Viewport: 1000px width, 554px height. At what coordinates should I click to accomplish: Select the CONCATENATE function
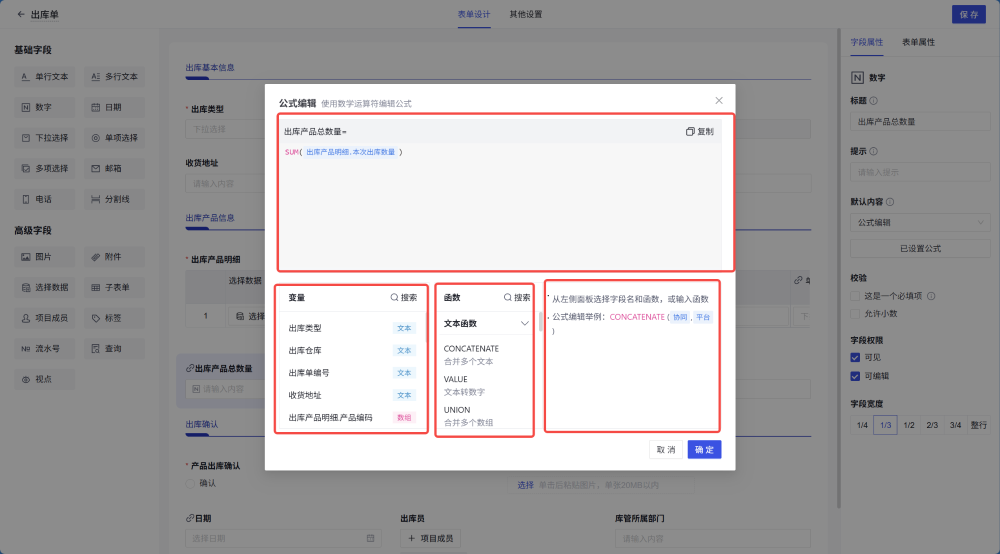click(x=471, y=349)
